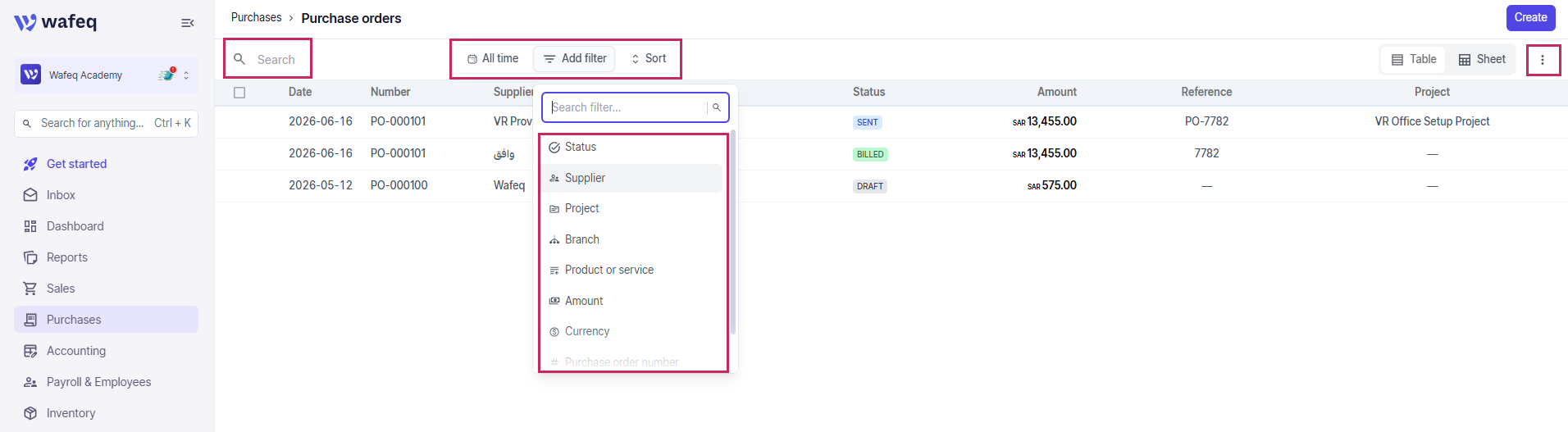Open purchase order PO-000100

[x=399, y=185]
